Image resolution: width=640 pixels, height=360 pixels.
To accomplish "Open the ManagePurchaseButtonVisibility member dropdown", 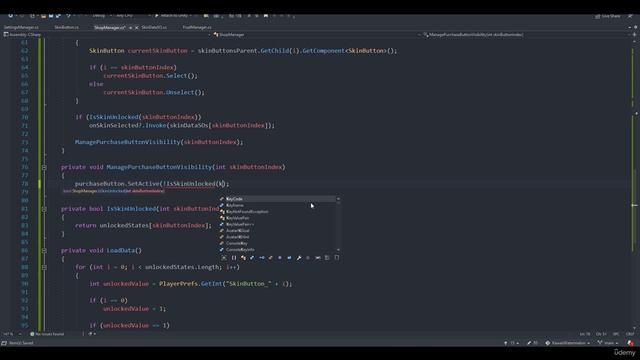I will pyautogui.click(x=527, y=35).
